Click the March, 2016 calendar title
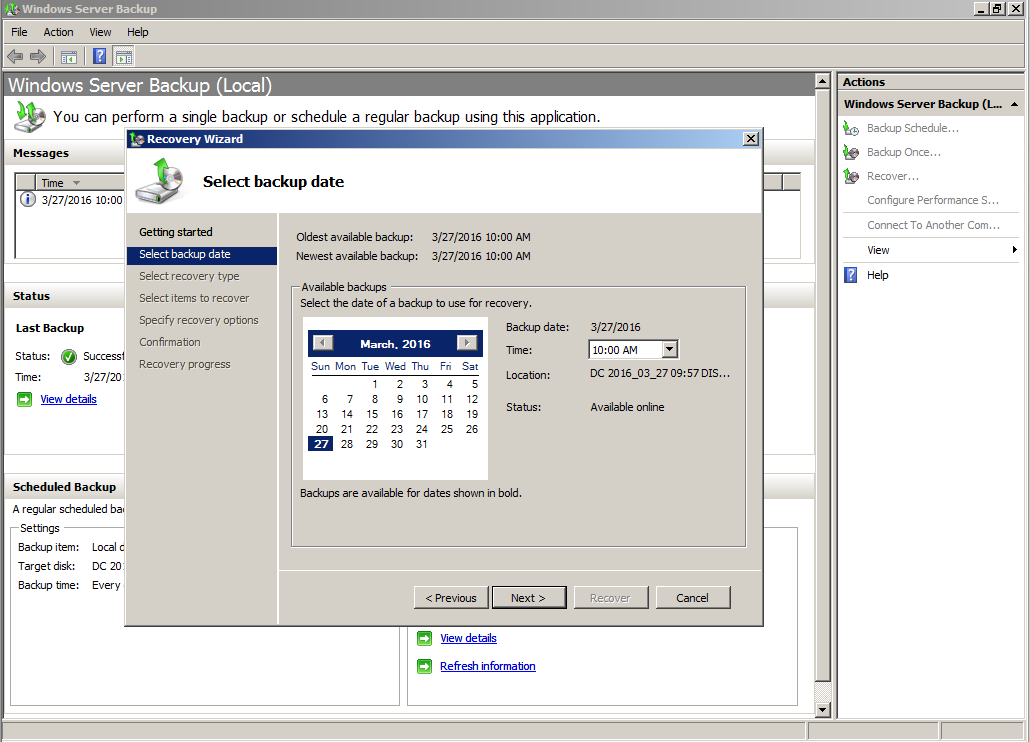This screenshot has height=742, width=1030. pos(395,344)
